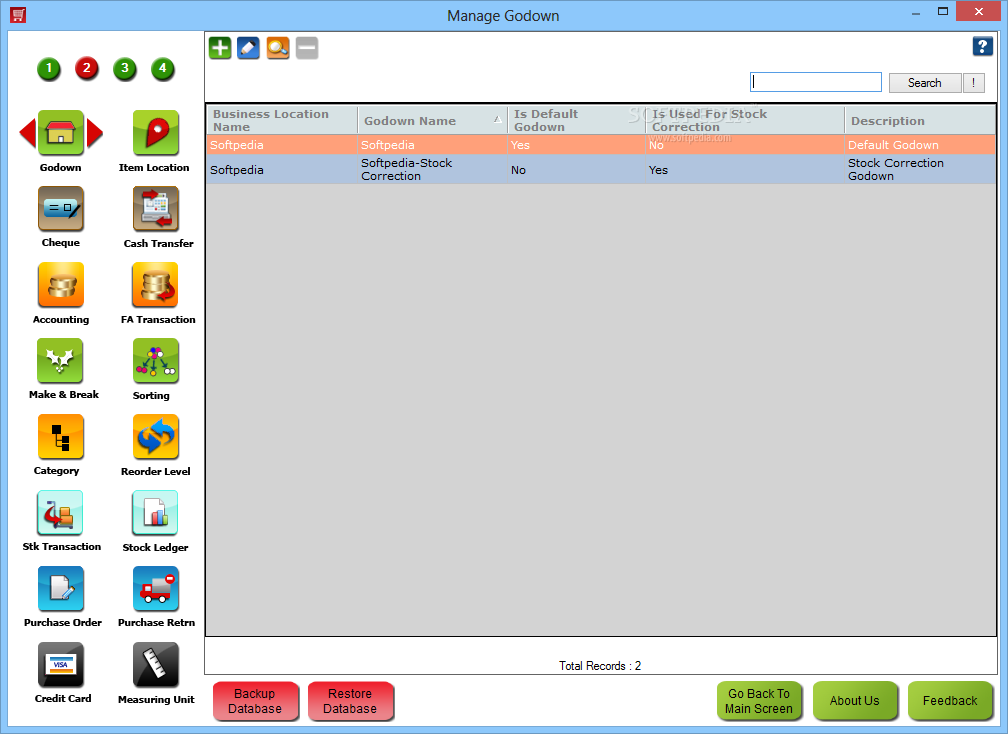Open the Item Location icon
Screen dimensions: 1008x734
(x=156, y=133)
